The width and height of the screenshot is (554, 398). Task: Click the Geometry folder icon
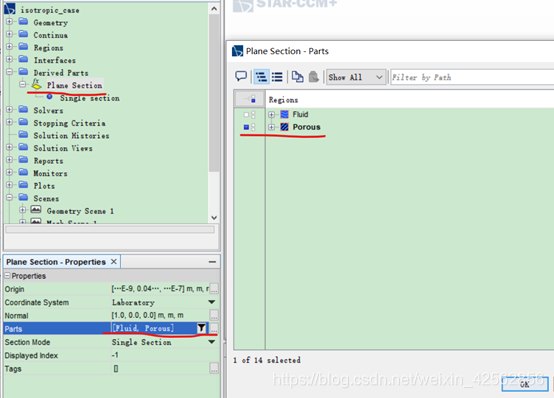click(23, 22)
